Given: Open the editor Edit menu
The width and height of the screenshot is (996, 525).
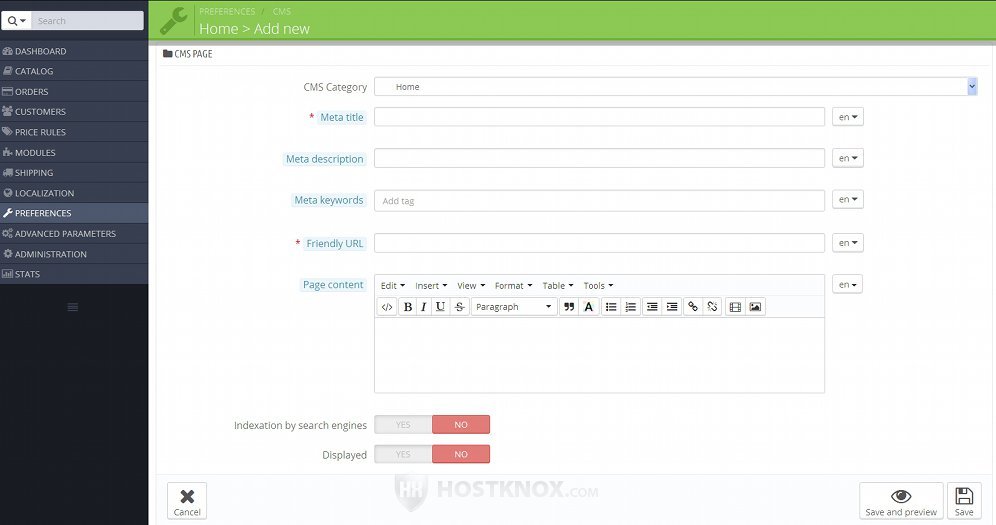Looking at the screenshot, I should [x=393, y=286].
